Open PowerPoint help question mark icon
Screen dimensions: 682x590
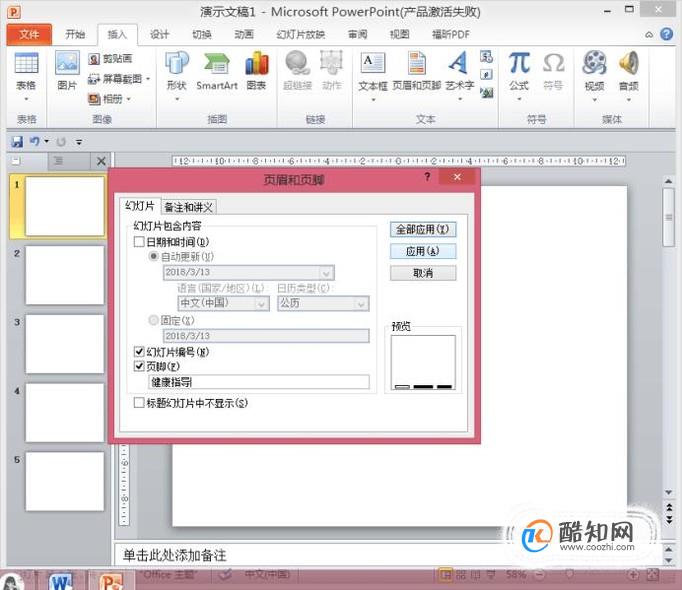666,34
